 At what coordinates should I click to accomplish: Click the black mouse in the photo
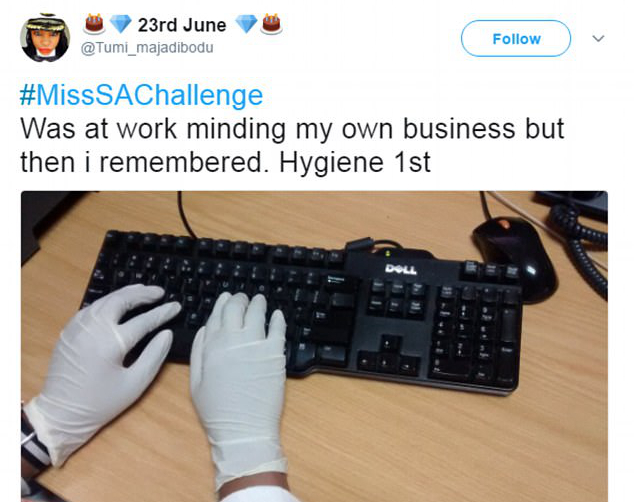tap(517, 259)
